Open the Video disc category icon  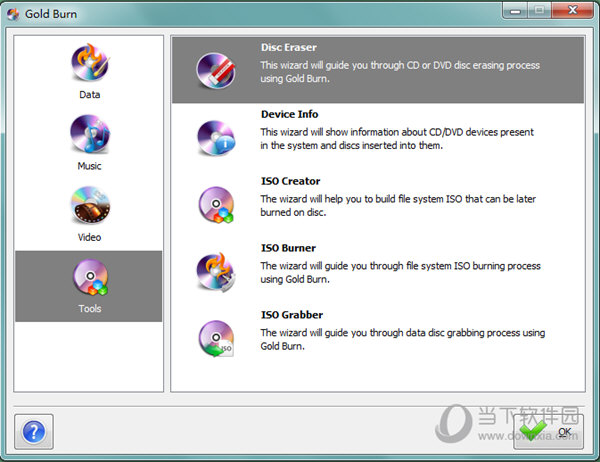(x=90, y=205)
